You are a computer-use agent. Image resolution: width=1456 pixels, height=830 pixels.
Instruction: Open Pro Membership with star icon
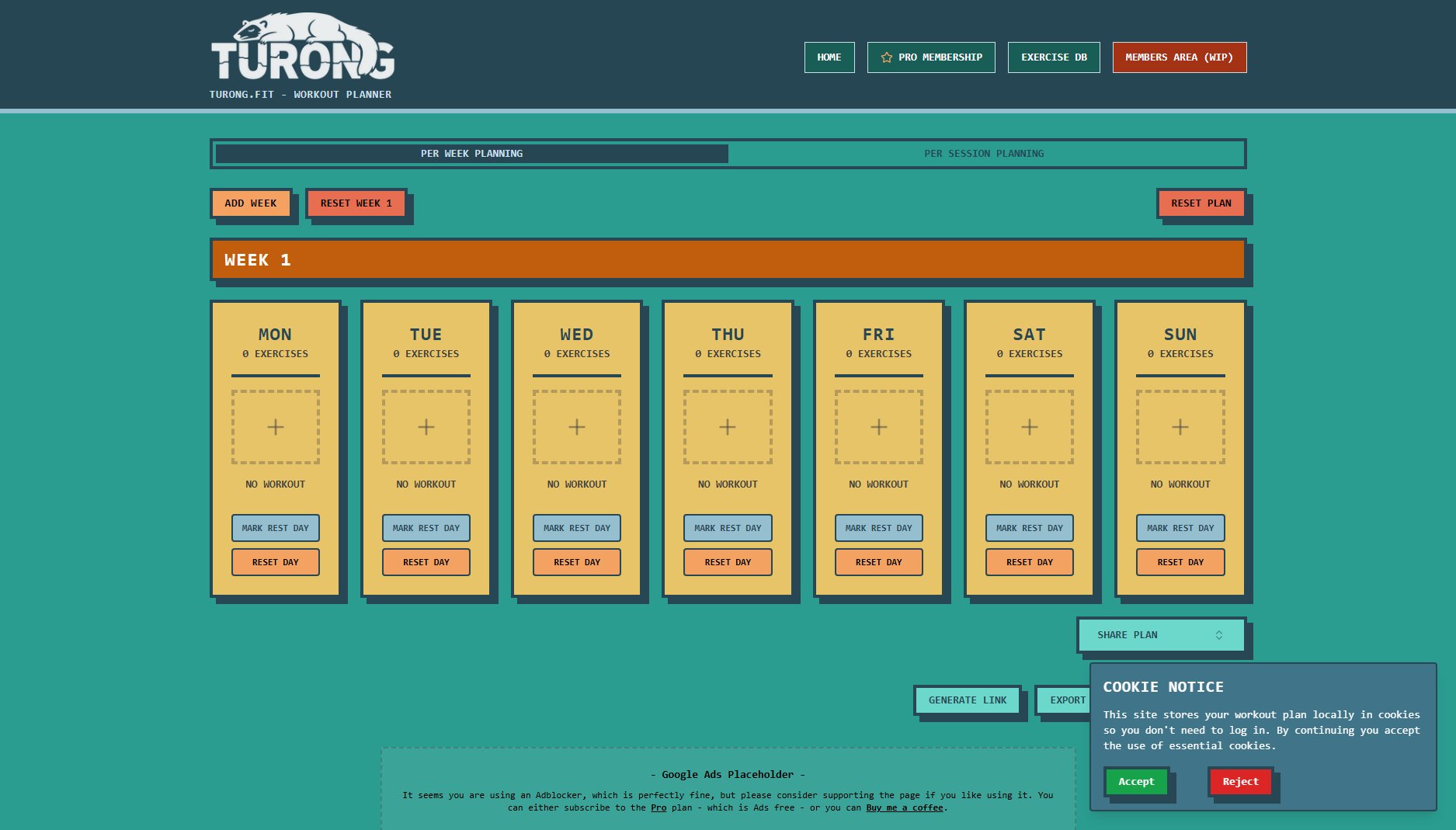click(931, 57)
